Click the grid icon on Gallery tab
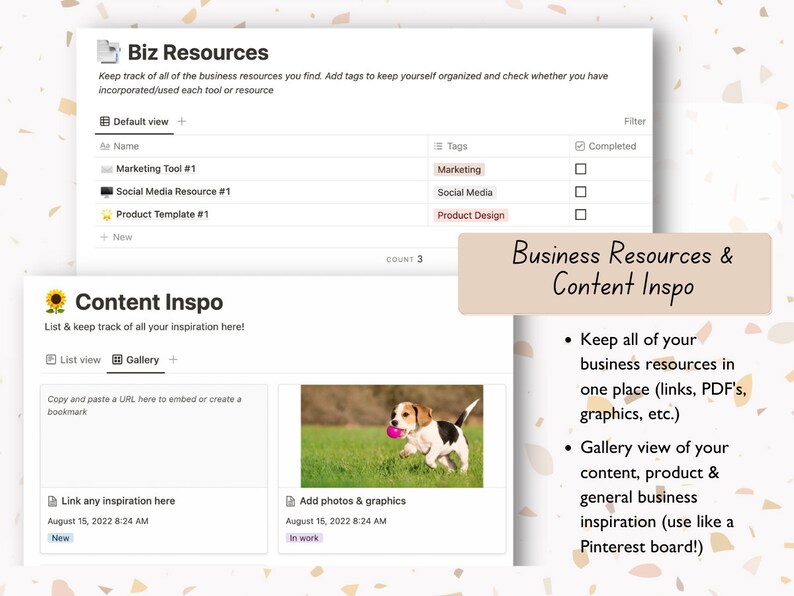 (117, 360)
